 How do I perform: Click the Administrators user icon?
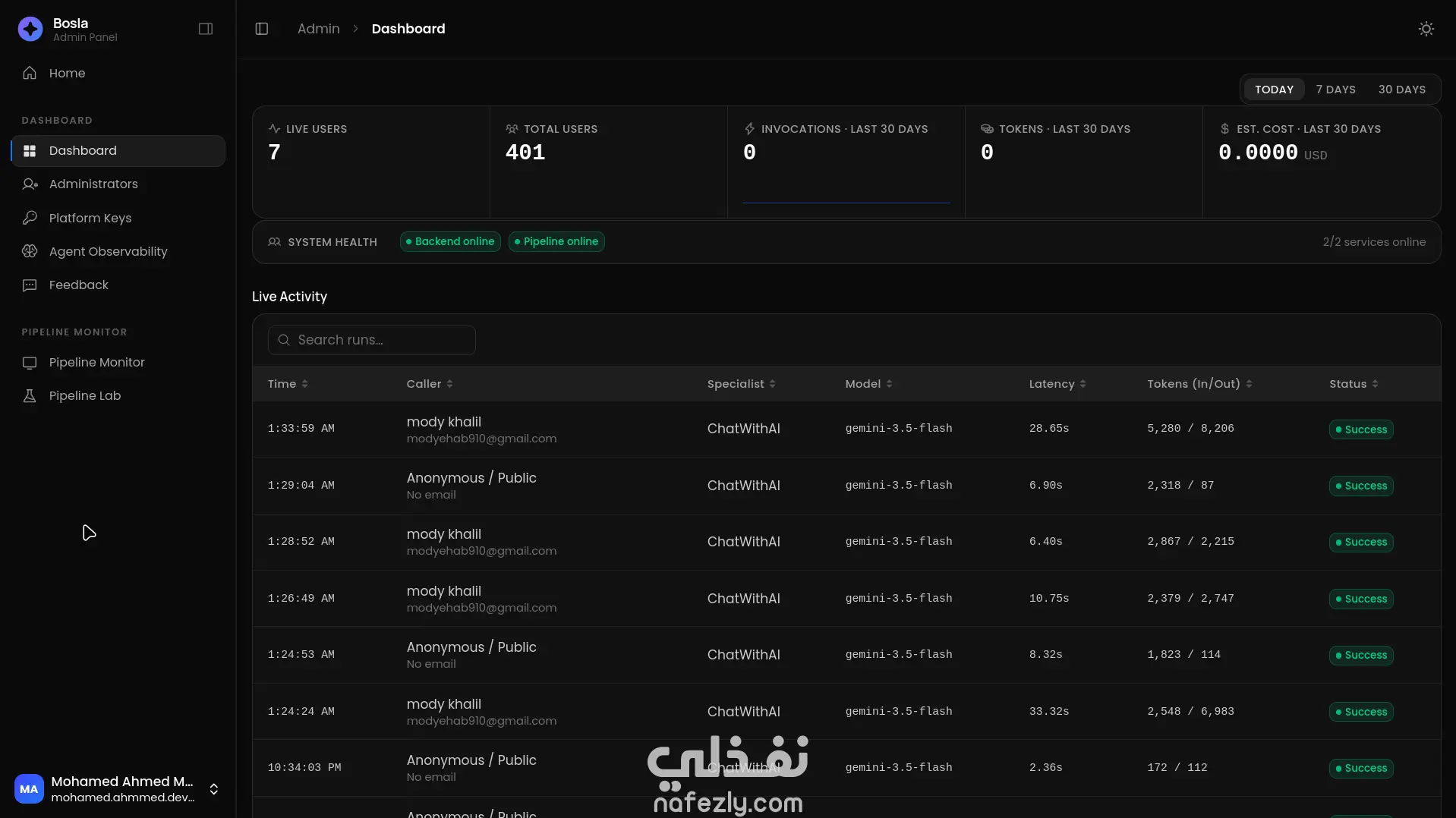(x=30, y=184)
